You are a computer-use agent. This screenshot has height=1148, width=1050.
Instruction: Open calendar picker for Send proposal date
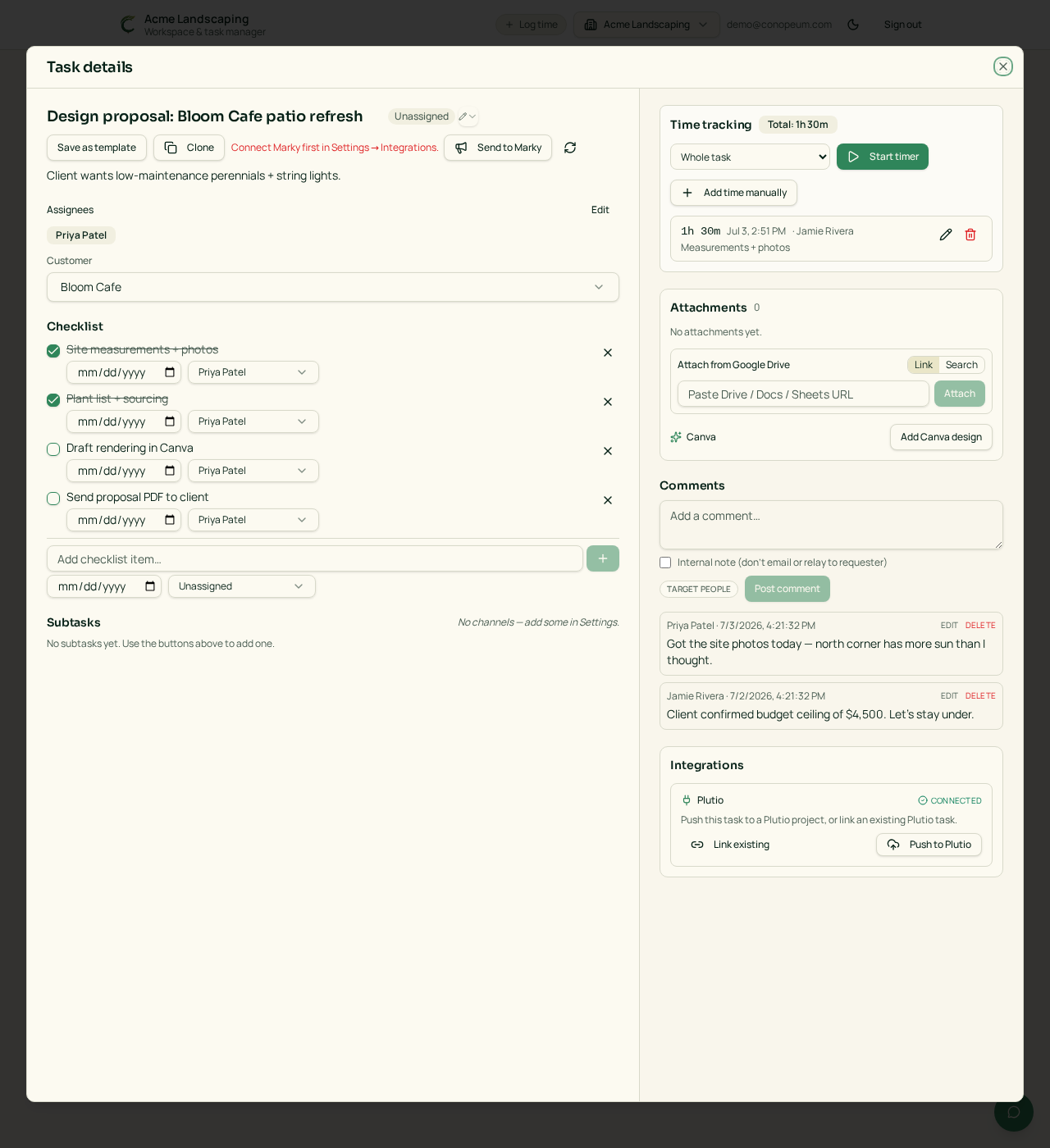(x=170, y=520)
